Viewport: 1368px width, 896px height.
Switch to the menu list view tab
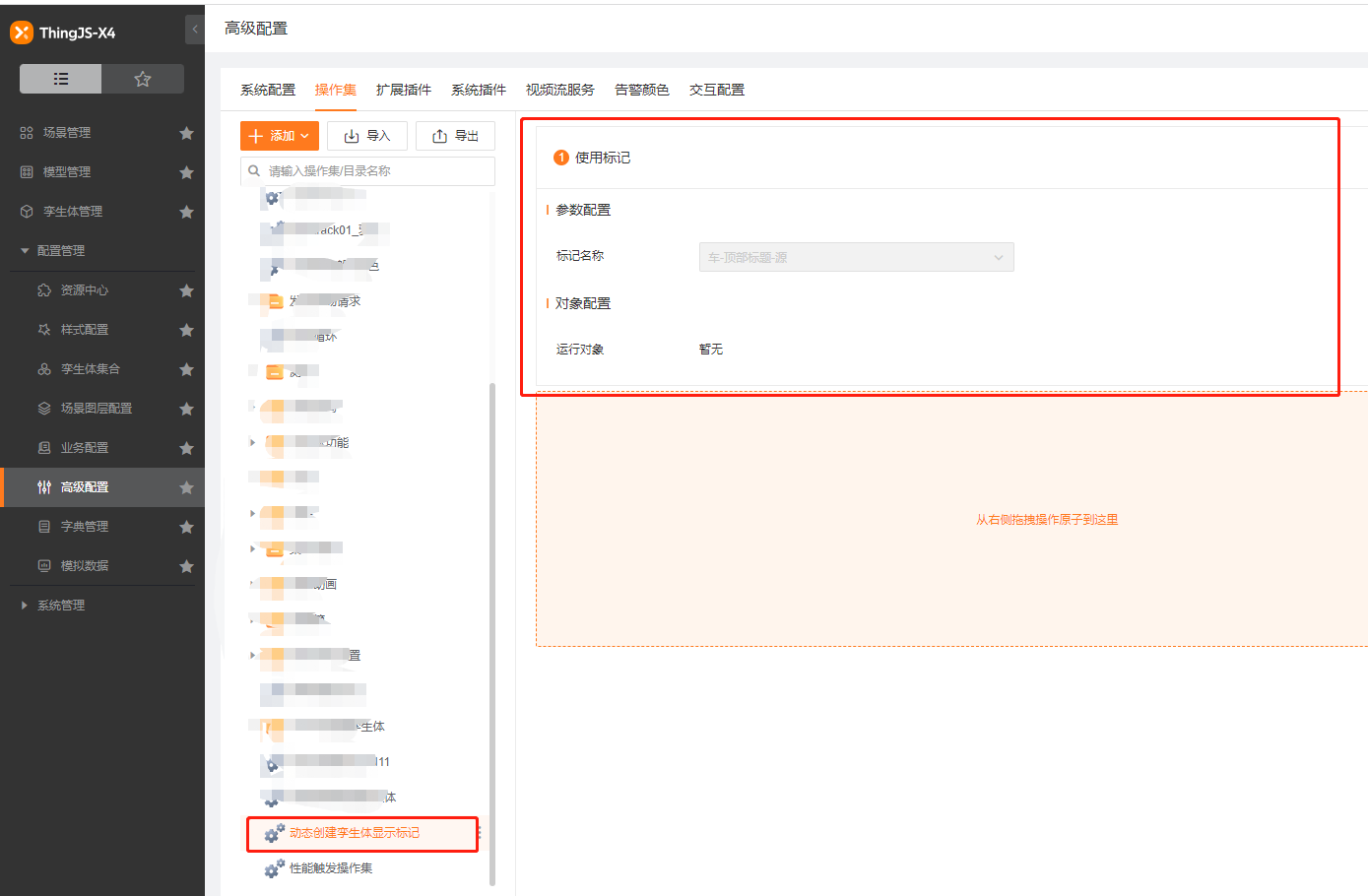click(61, 79)
